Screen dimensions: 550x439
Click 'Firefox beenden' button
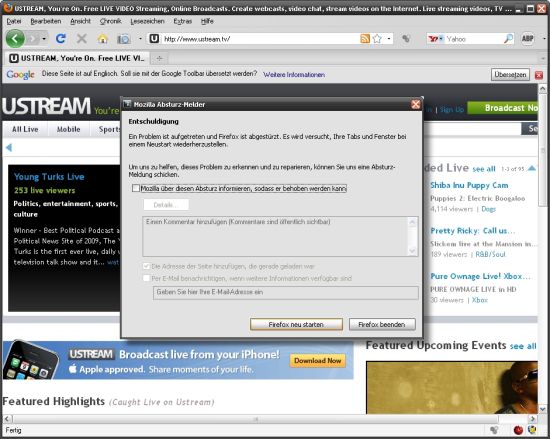tap(382, 324)
